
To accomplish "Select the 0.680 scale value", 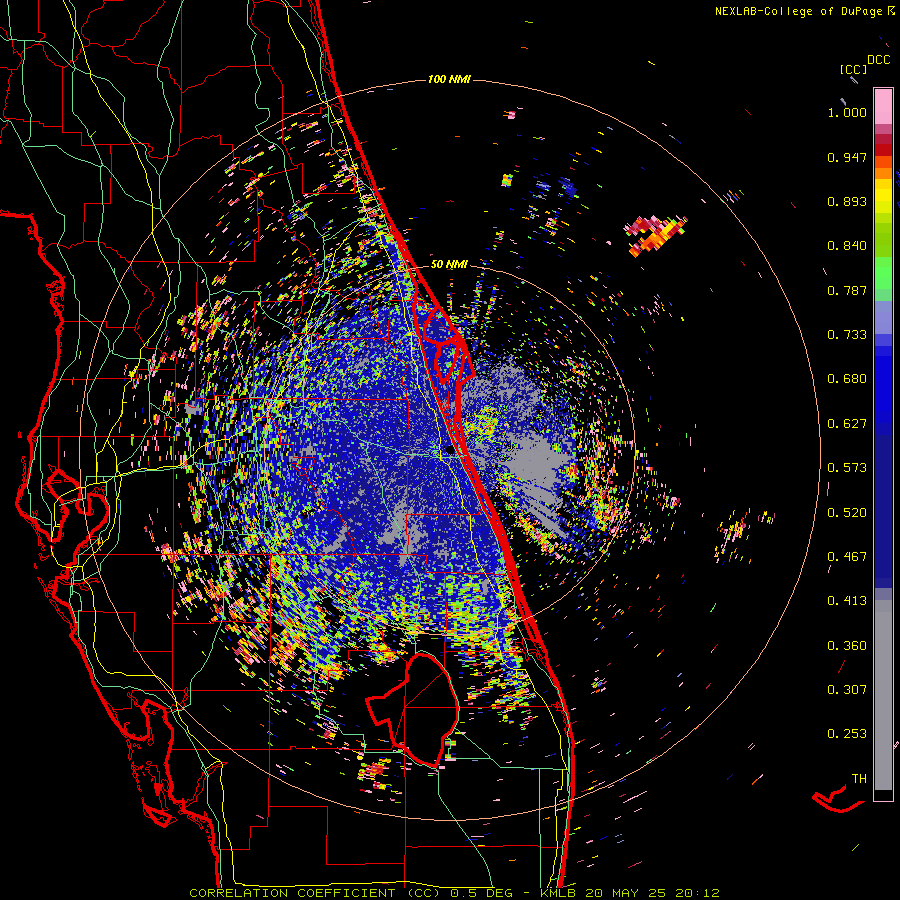I will click(847, 379).
